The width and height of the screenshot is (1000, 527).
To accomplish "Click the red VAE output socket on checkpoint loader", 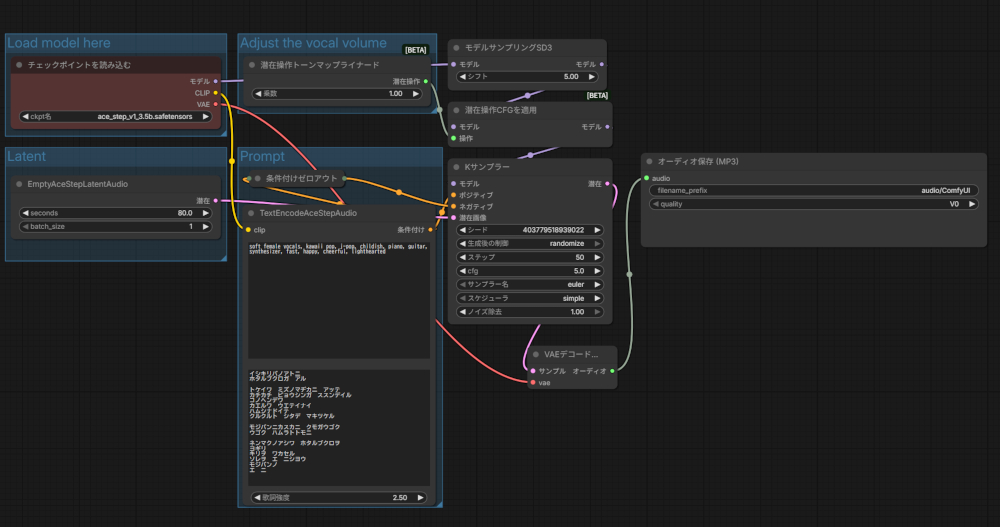I will (x=216, y=104).
